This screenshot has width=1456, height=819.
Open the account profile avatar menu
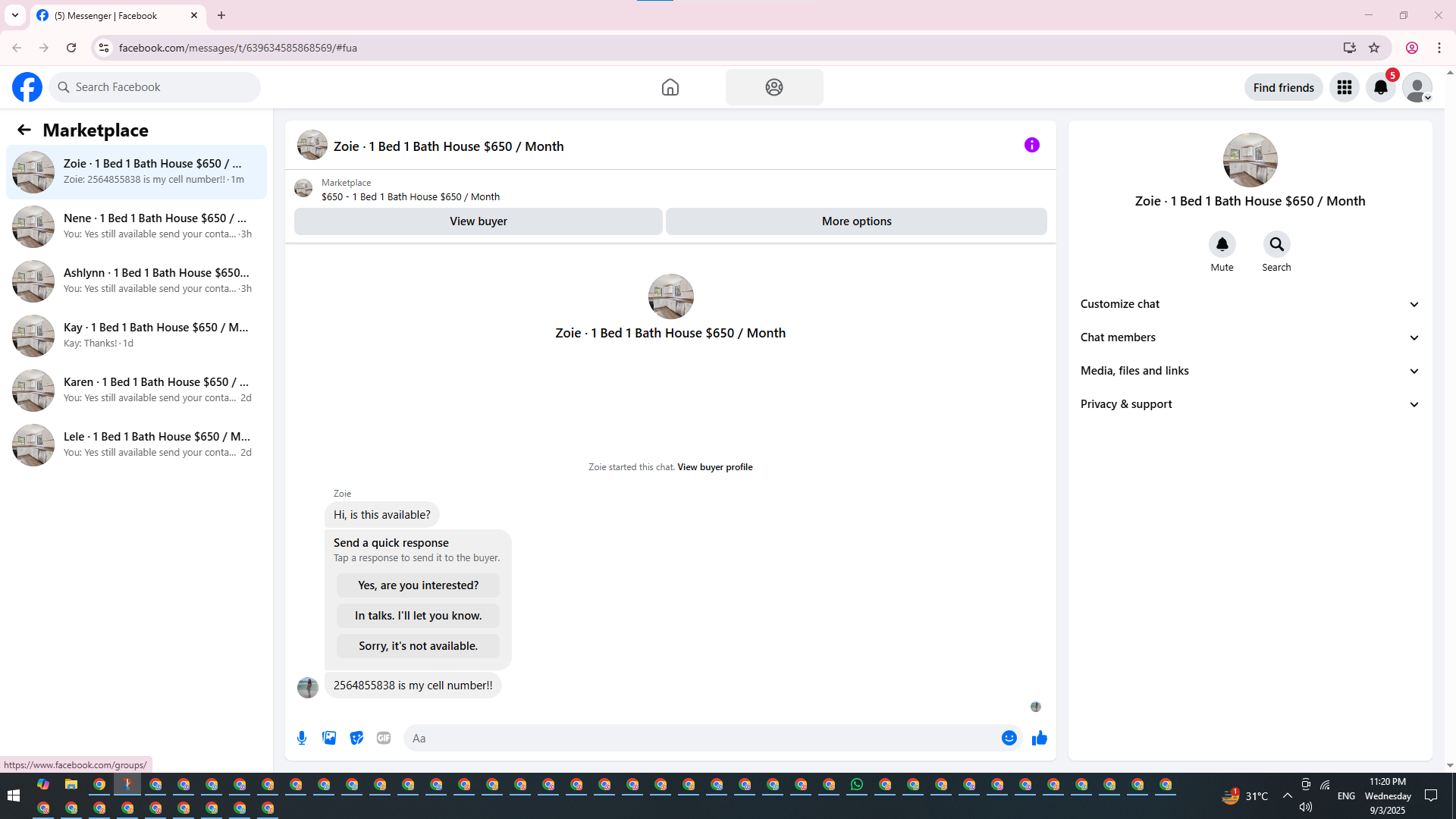click(1417, 87)
